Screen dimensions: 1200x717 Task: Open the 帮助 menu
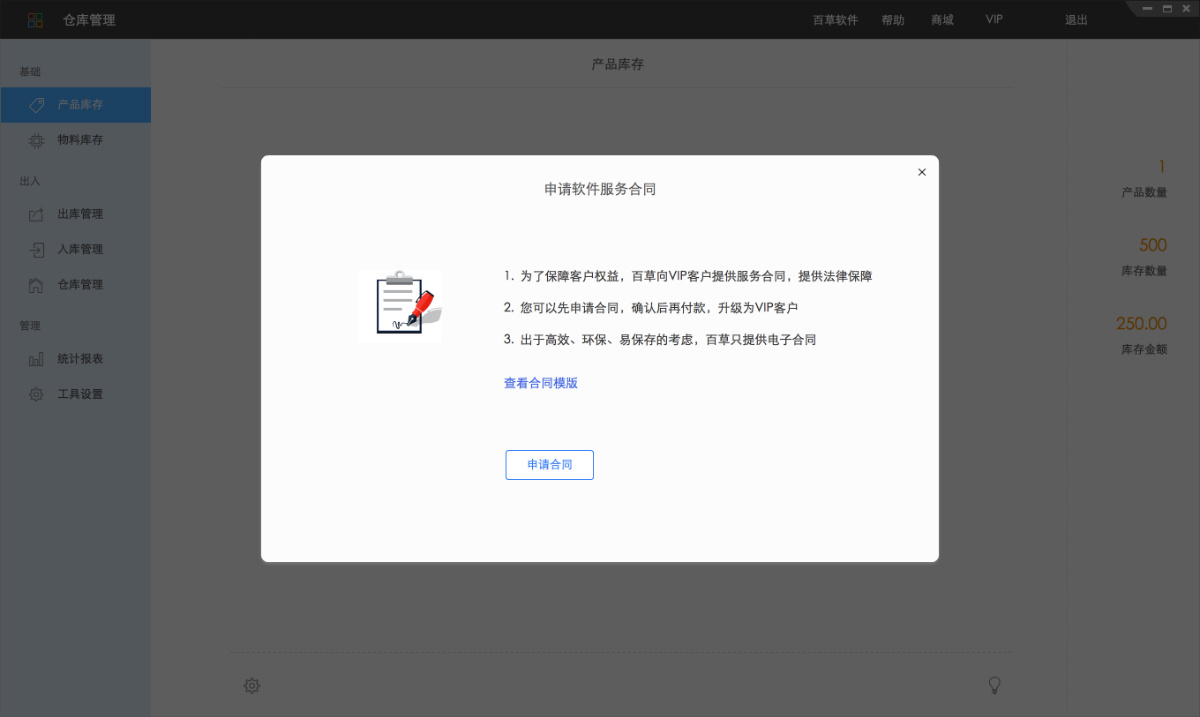click(893, 20)
